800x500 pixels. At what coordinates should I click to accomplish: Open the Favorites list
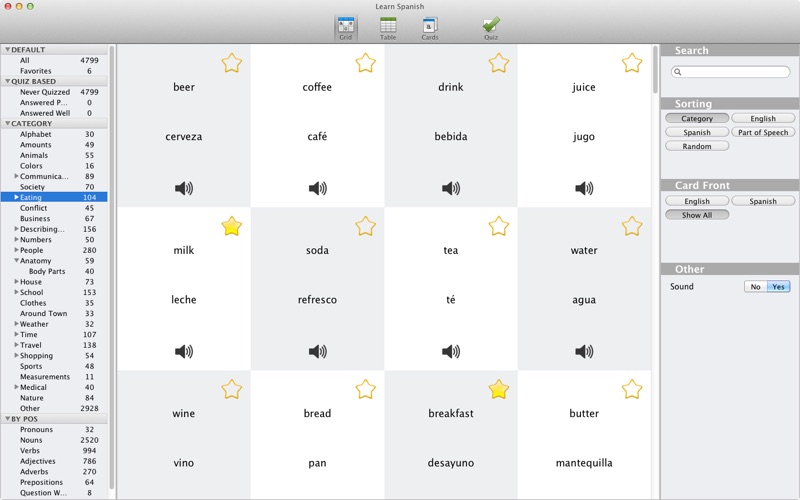54,71
